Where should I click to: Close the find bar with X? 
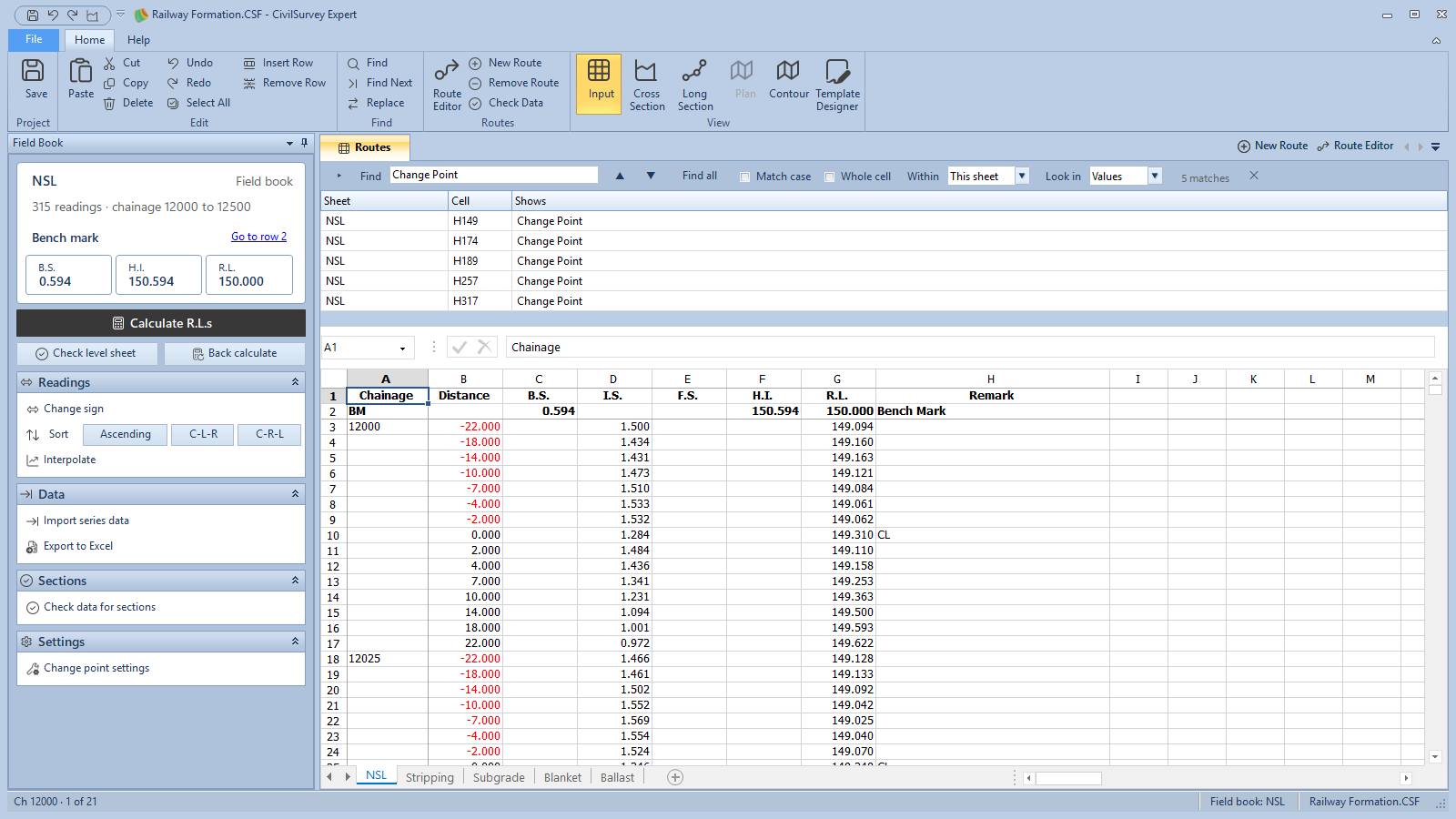1254,176
